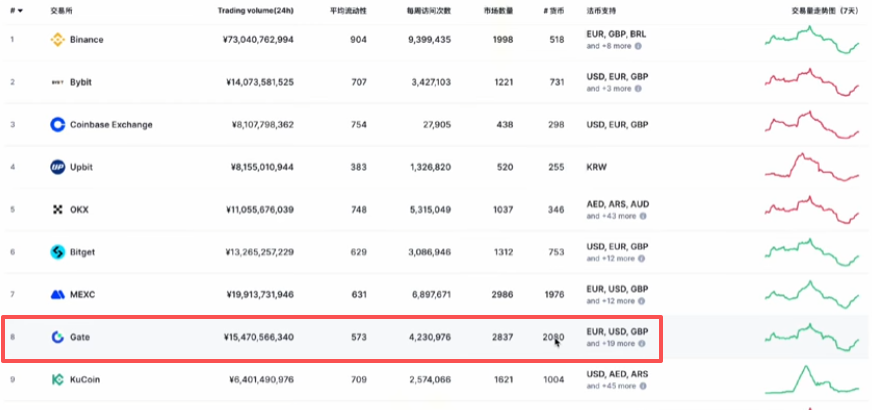
Task: Show KuCoin '+45 more' fiat info icon
Action: [642, 386]
